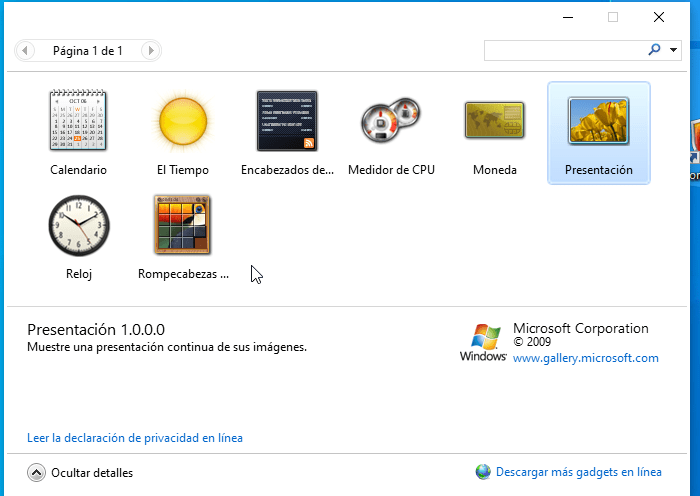Select the Reloj clock gadget
The image size is (700, 496).
click(x=78, y=225)
